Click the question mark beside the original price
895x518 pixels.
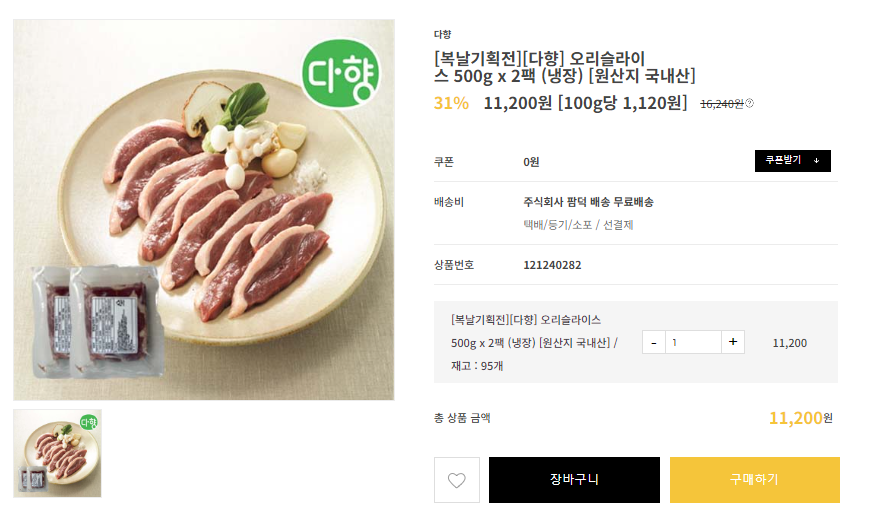click(x=750, y=103)
